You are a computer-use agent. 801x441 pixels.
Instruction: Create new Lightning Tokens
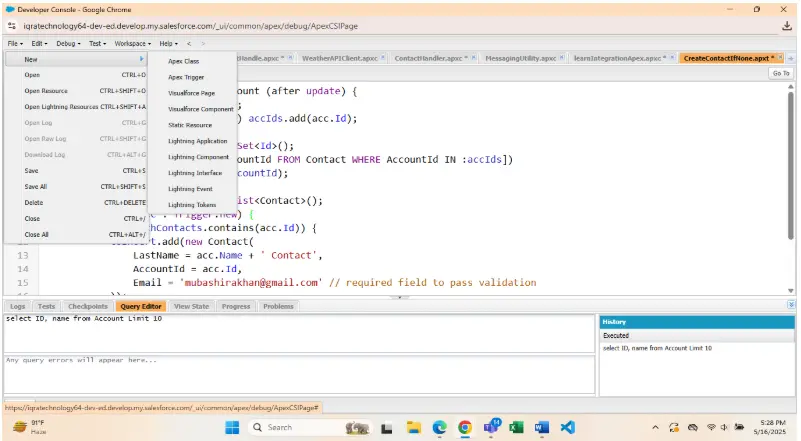193,204
